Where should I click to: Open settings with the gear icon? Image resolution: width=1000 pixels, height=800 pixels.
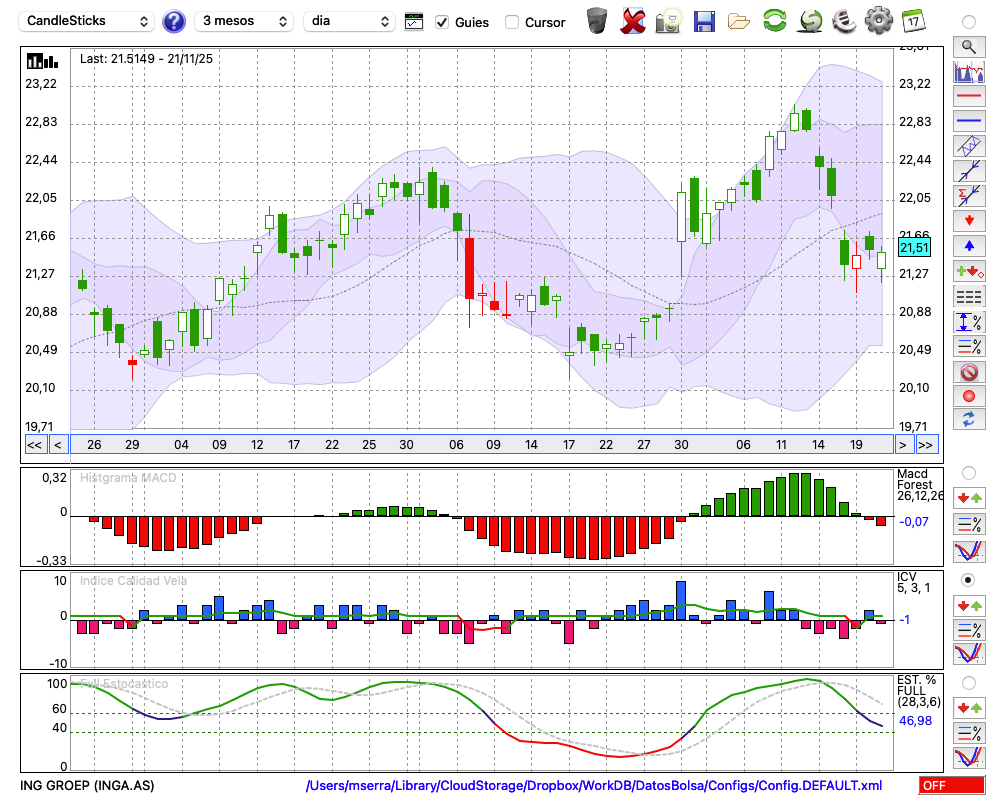[x=878, y=20]
